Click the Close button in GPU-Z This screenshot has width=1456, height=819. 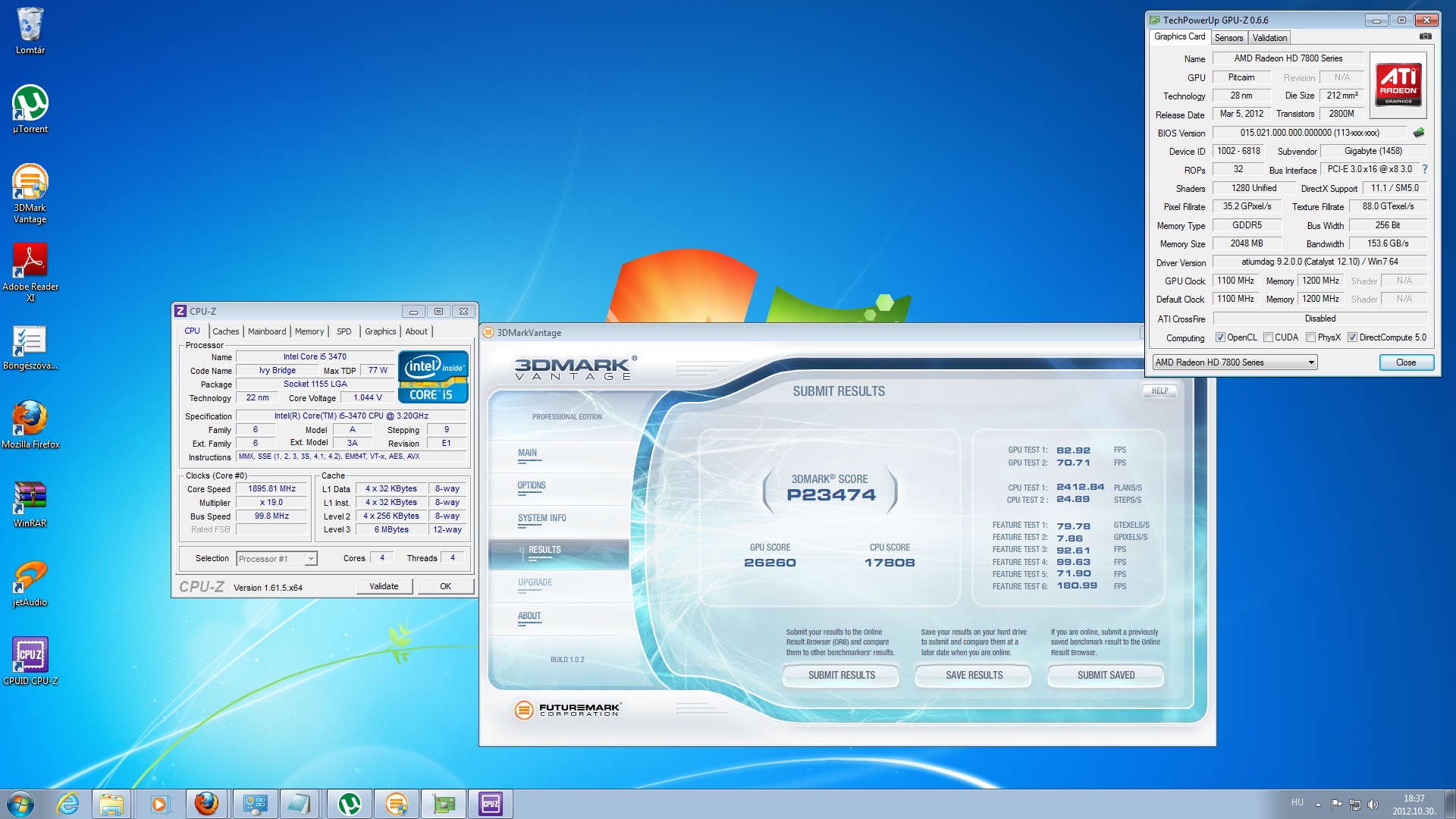coord(1406,362)
